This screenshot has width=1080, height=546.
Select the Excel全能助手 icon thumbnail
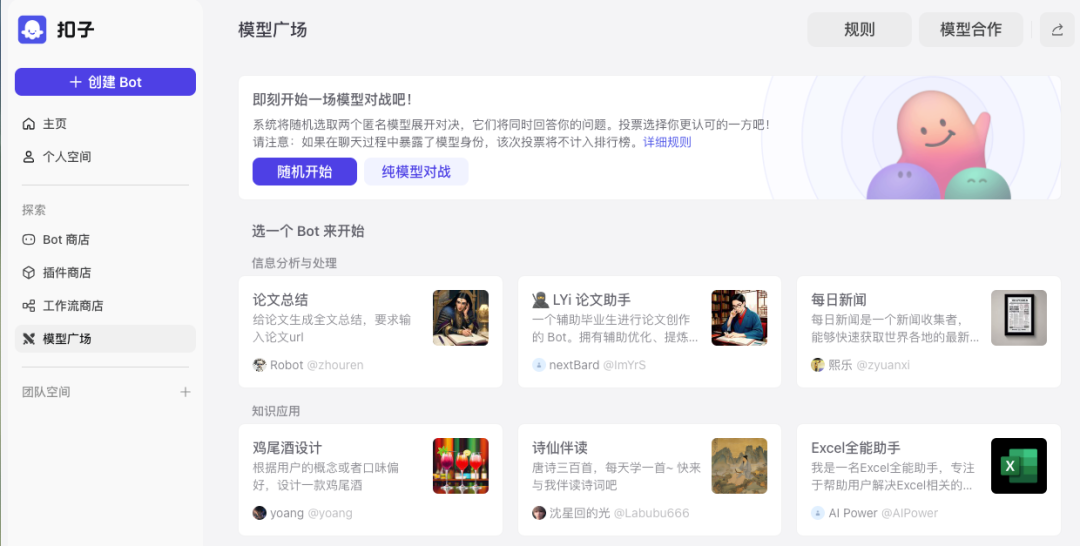[x=1019, y=465]
